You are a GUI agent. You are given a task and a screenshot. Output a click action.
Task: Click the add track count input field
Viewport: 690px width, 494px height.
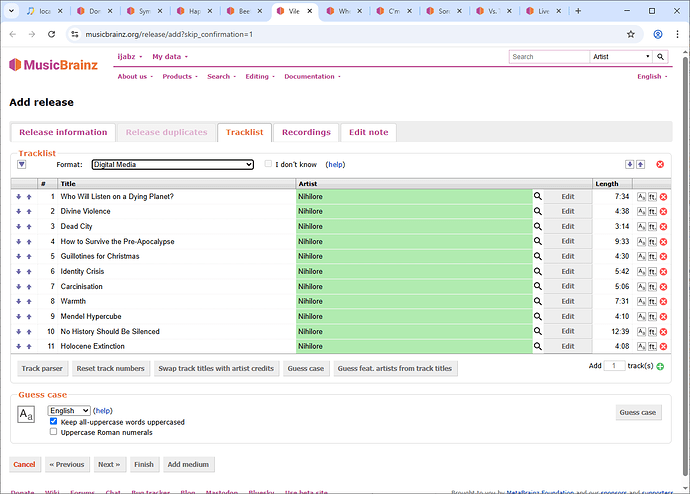(x=615, y=366)
